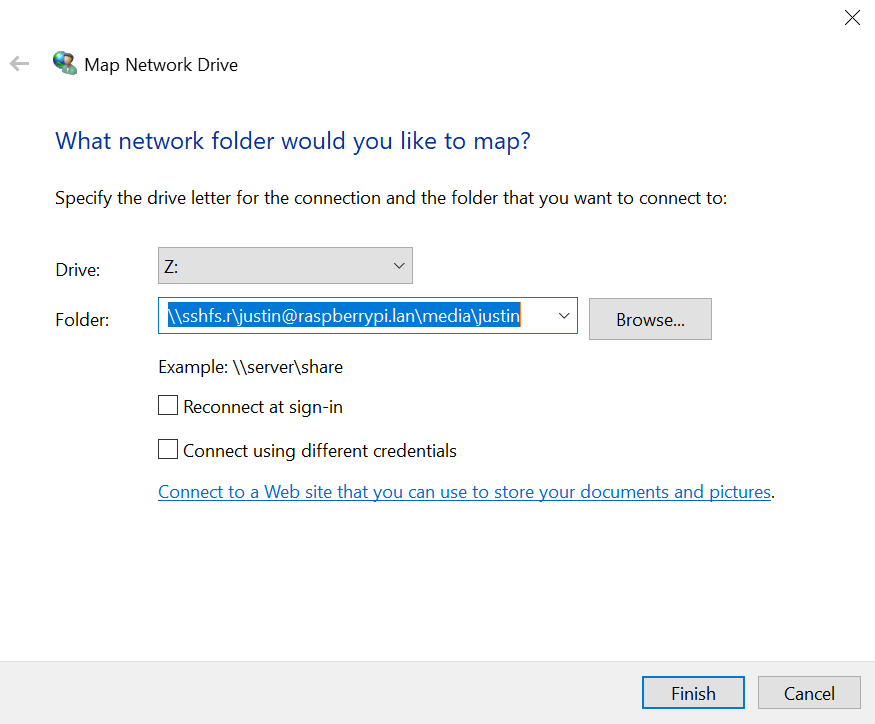Image resolution: width=875 pixels, height=724 pixels.
Task: Click the Map Network Drive title text
Action: click(x=161, y=65)
